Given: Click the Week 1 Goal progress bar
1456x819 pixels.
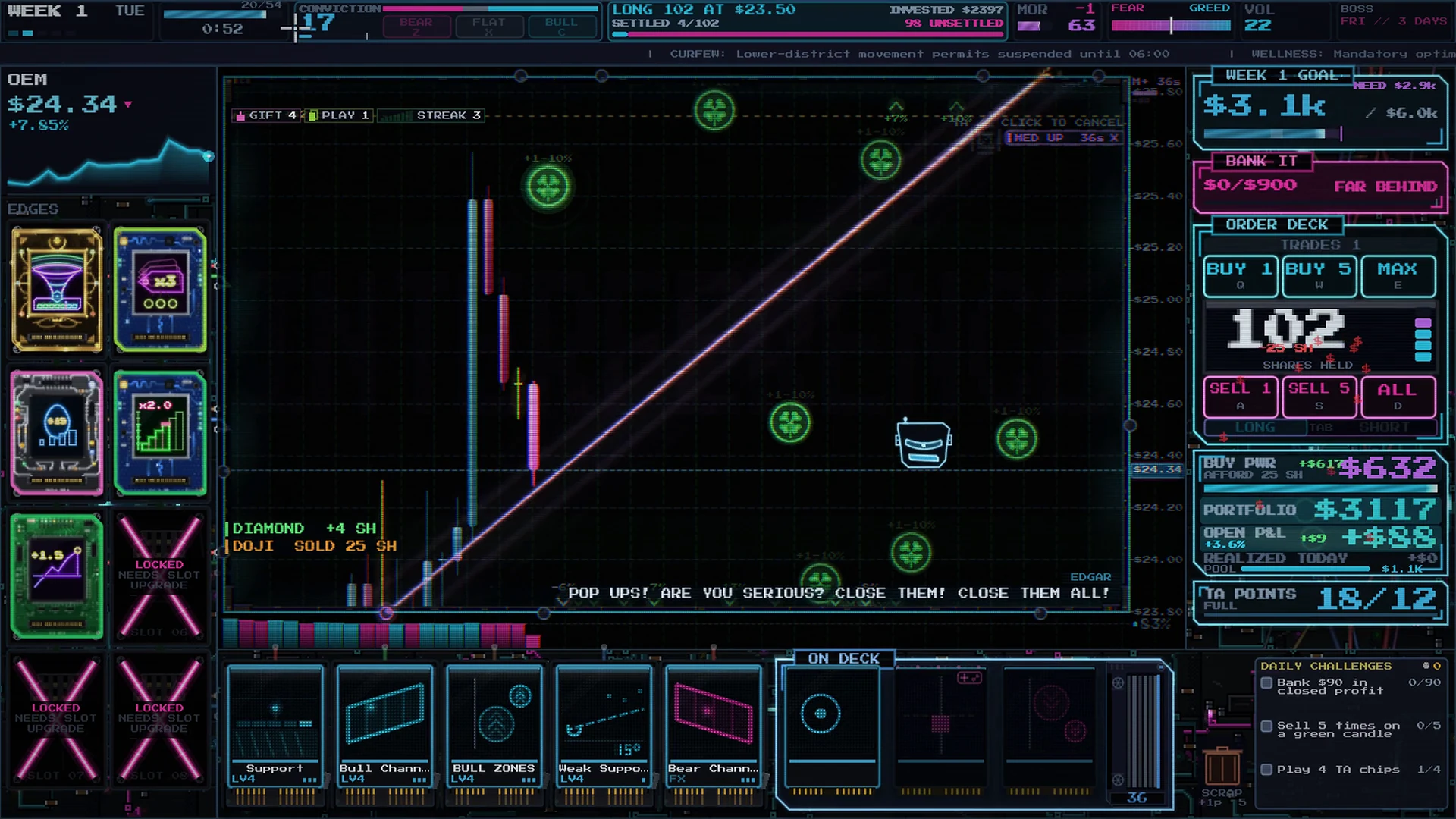Looking at the screenshot, I should coord(1272,134).
